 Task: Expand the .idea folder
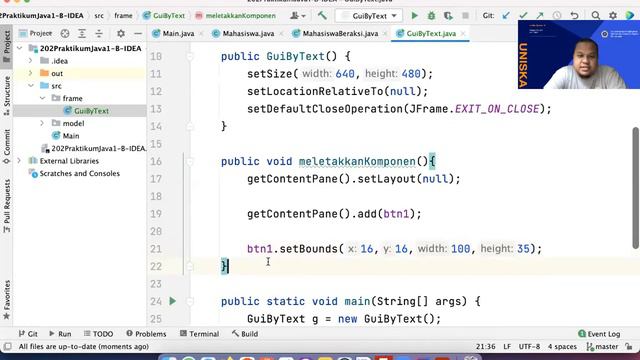point(31,61)
